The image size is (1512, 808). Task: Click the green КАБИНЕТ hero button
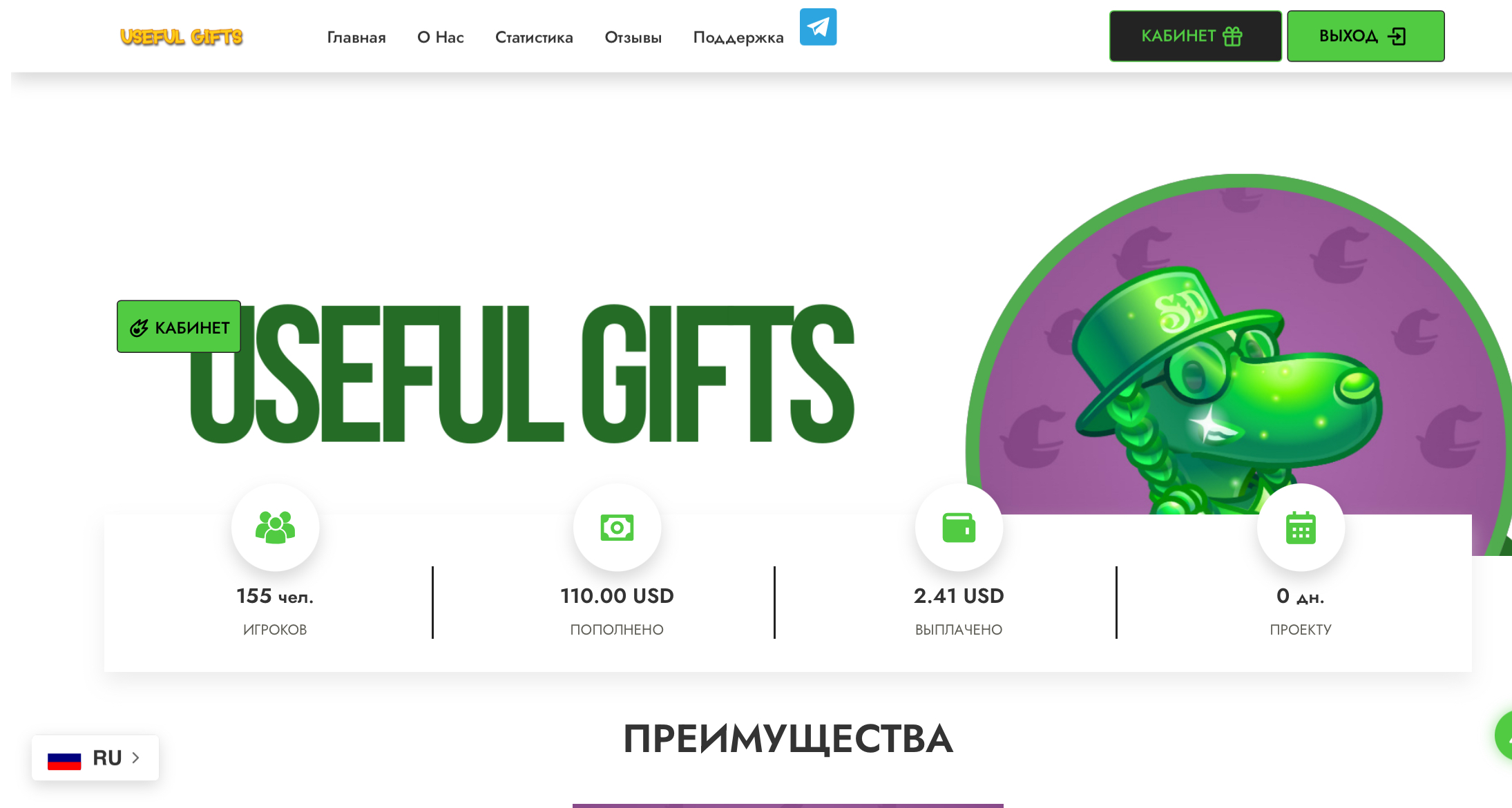click(x=179, y=327)
